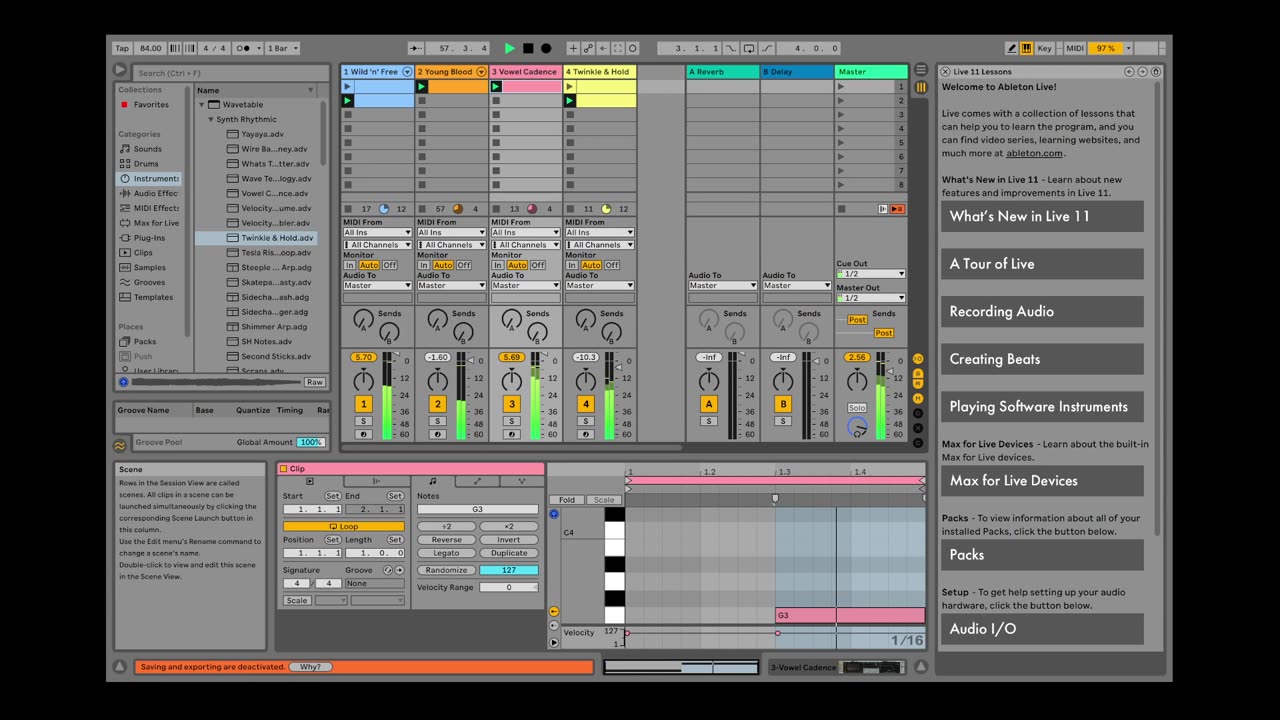Open track 1 MIDI From All Ins dropdown

click(378, 232)
